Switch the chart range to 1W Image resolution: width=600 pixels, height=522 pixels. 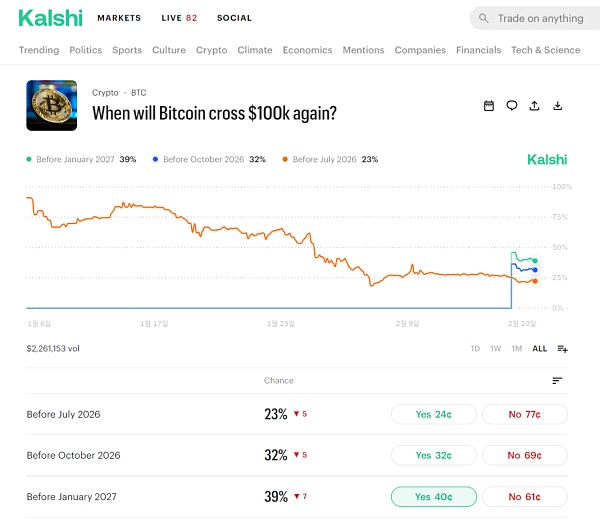coord(495,349)
